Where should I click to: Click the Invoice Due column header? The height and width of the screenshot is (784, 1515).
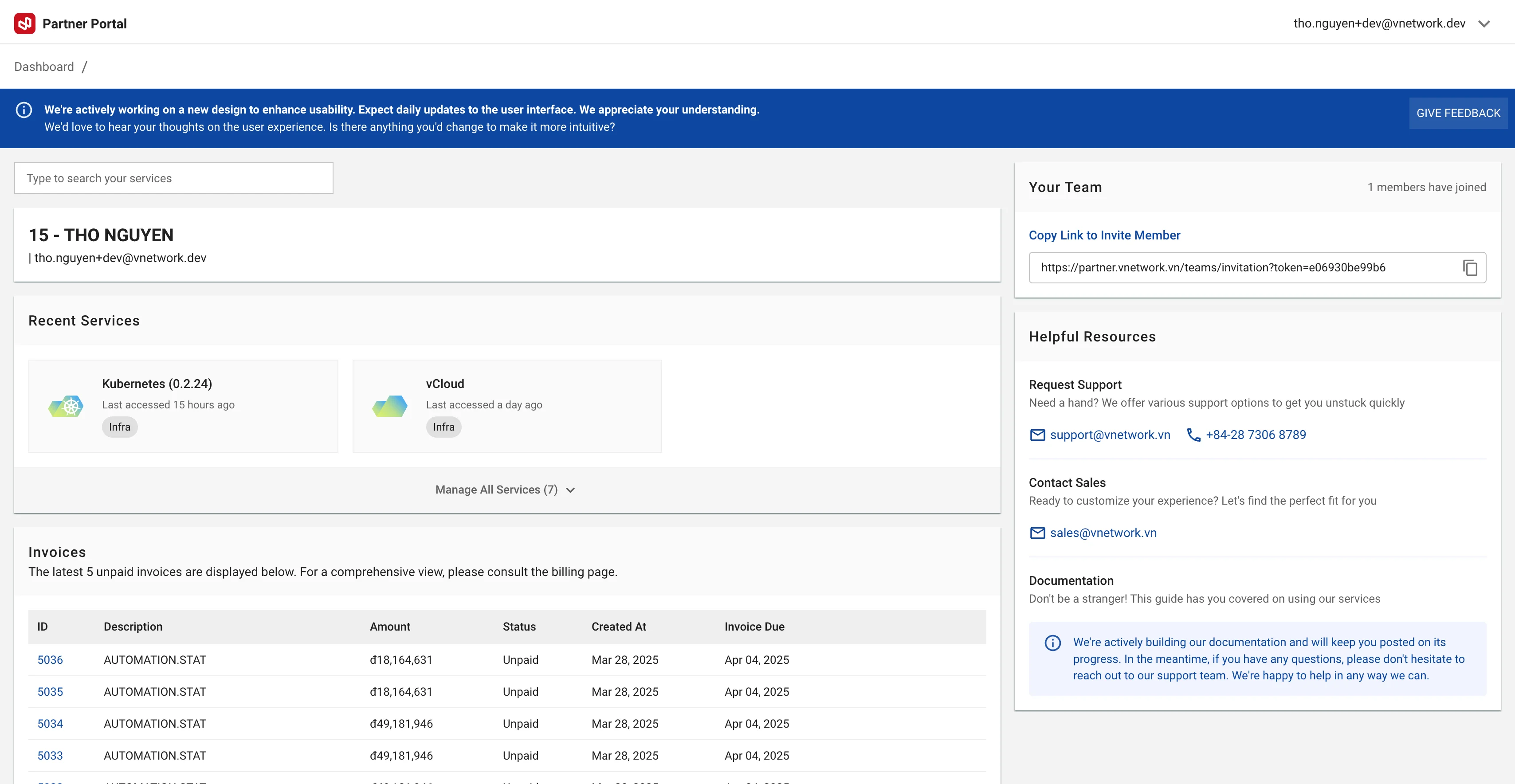tap(754, 627)
